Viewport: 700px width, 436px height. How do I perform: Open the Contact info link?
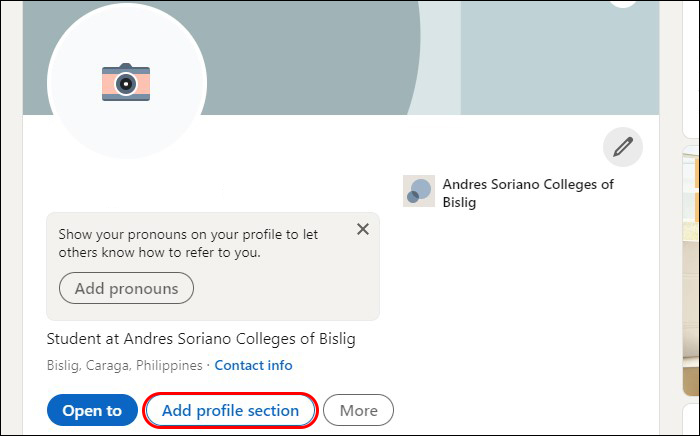[253, 365]
